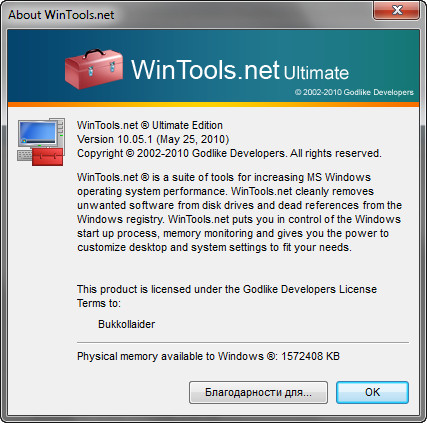Click the gray keyboard in the computer icon
This screenshot has height=423, width=427.
point(25,156)
